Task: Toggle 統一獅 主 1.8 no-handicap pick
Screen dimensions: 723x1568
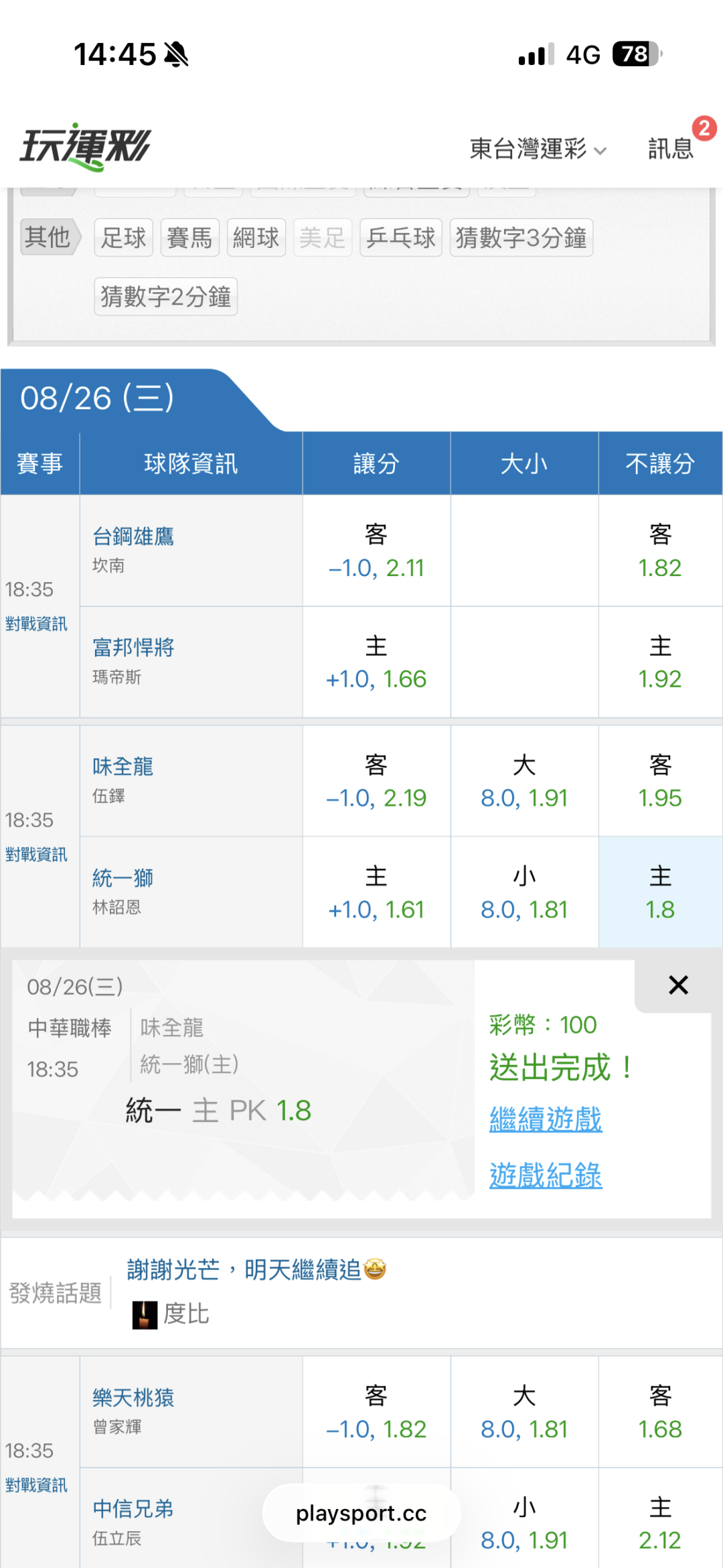Action: (x=660, y=892)
